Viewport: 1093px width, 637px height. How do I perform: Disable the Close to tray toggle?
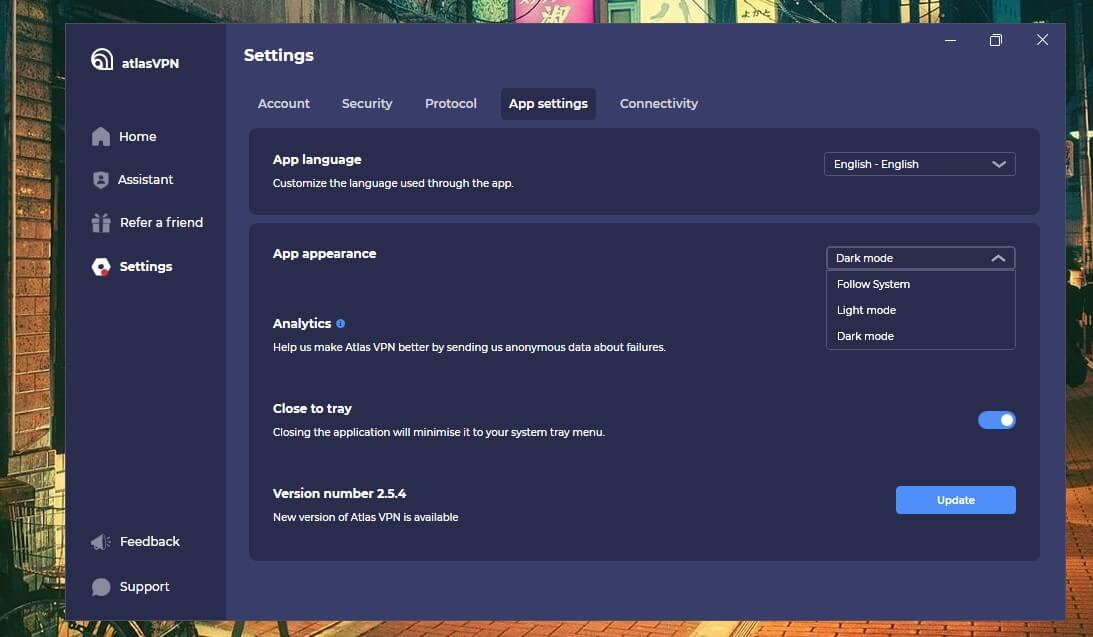tap(996, 420)
